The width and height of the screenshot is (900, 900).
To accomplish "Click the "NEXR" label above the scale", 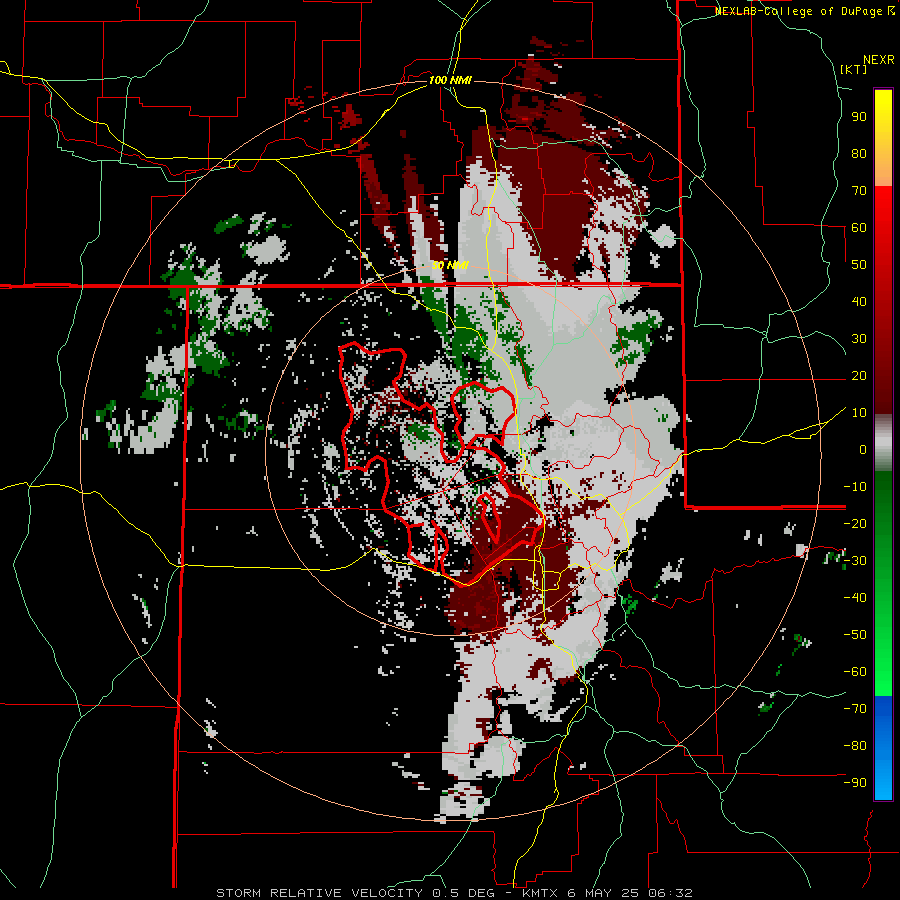I will coord(878,60).
